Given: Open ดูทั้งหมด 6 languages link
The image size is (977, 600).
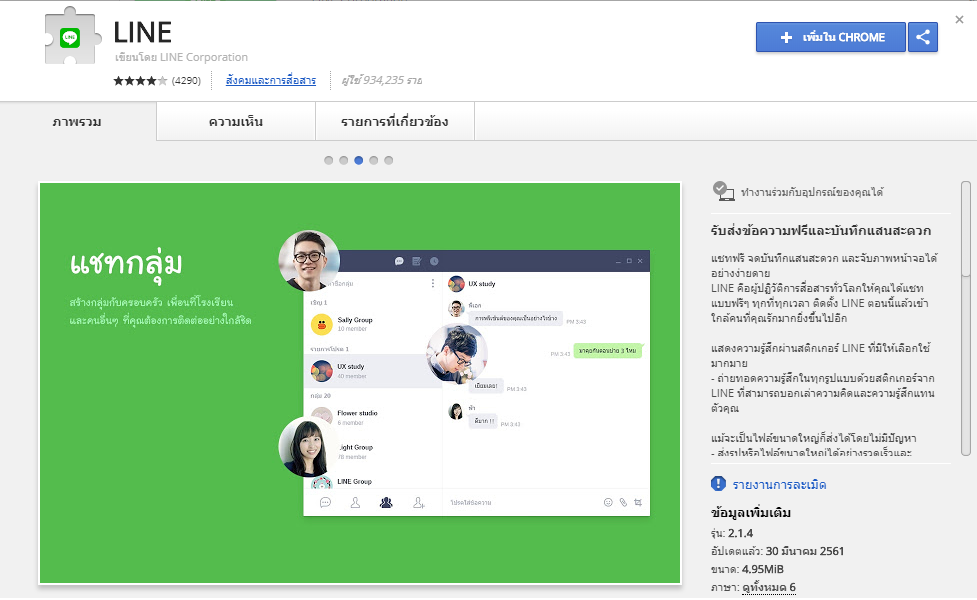Looking at the screenshot, I should pyautogui.click(x=769, y=588).
